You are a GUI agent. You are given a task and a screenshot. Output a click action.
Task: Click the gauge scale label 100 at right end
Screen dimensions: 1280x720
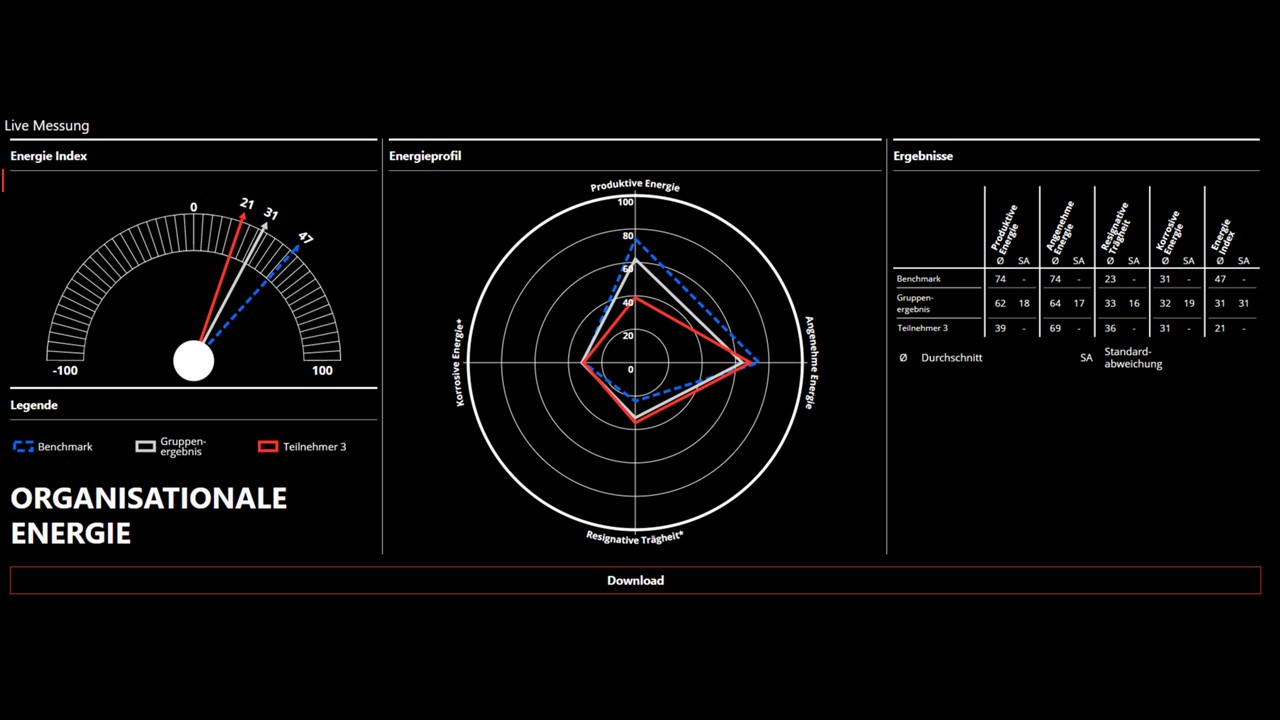pyautogui.click(x=322, y=371)
